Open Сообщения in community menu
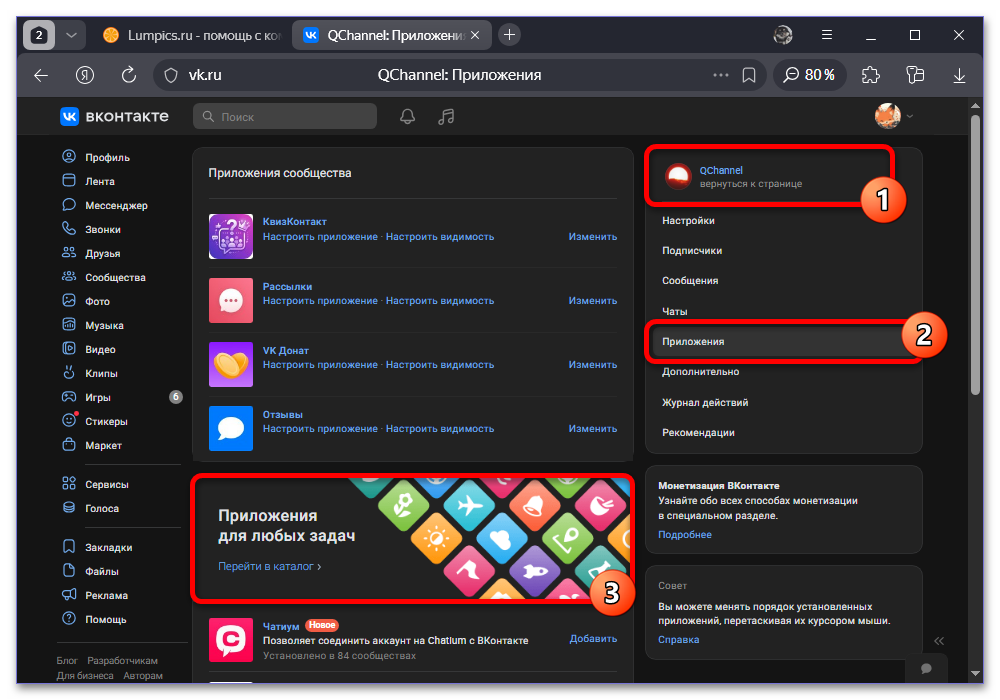 [690, 281]
